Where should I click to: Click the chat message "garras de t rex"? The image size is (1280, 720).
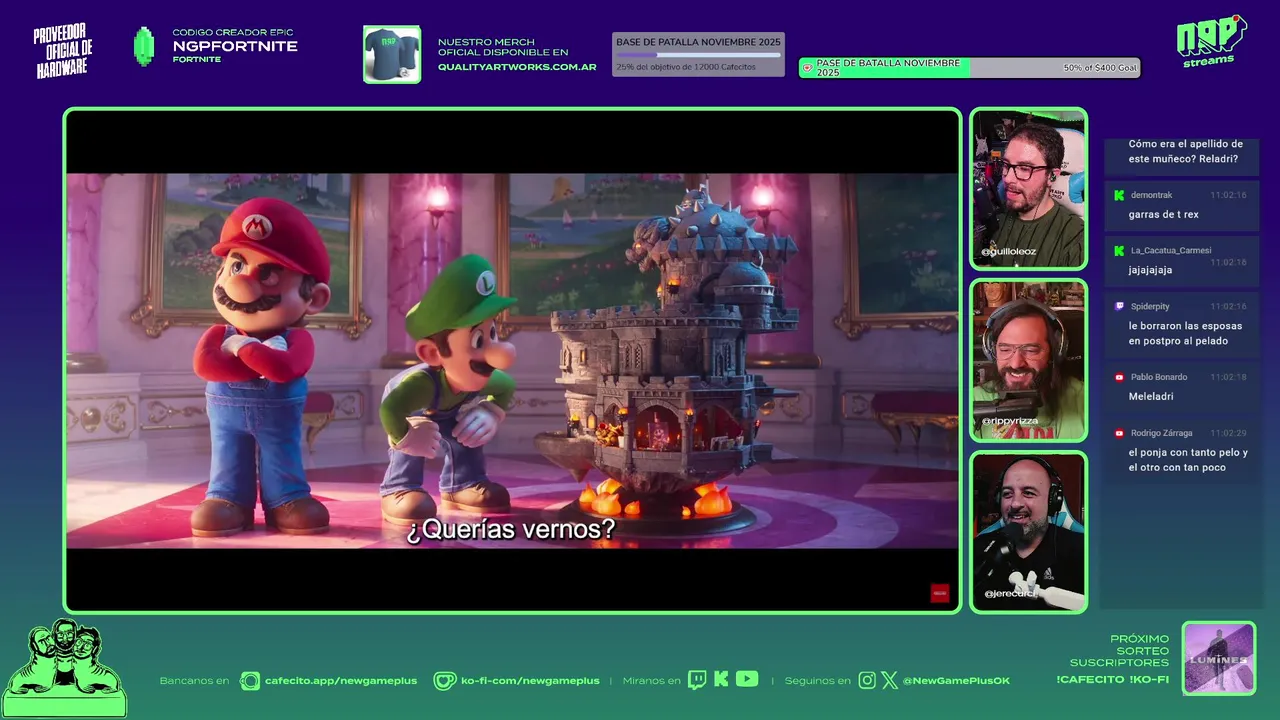click(x=1163, y=214)
